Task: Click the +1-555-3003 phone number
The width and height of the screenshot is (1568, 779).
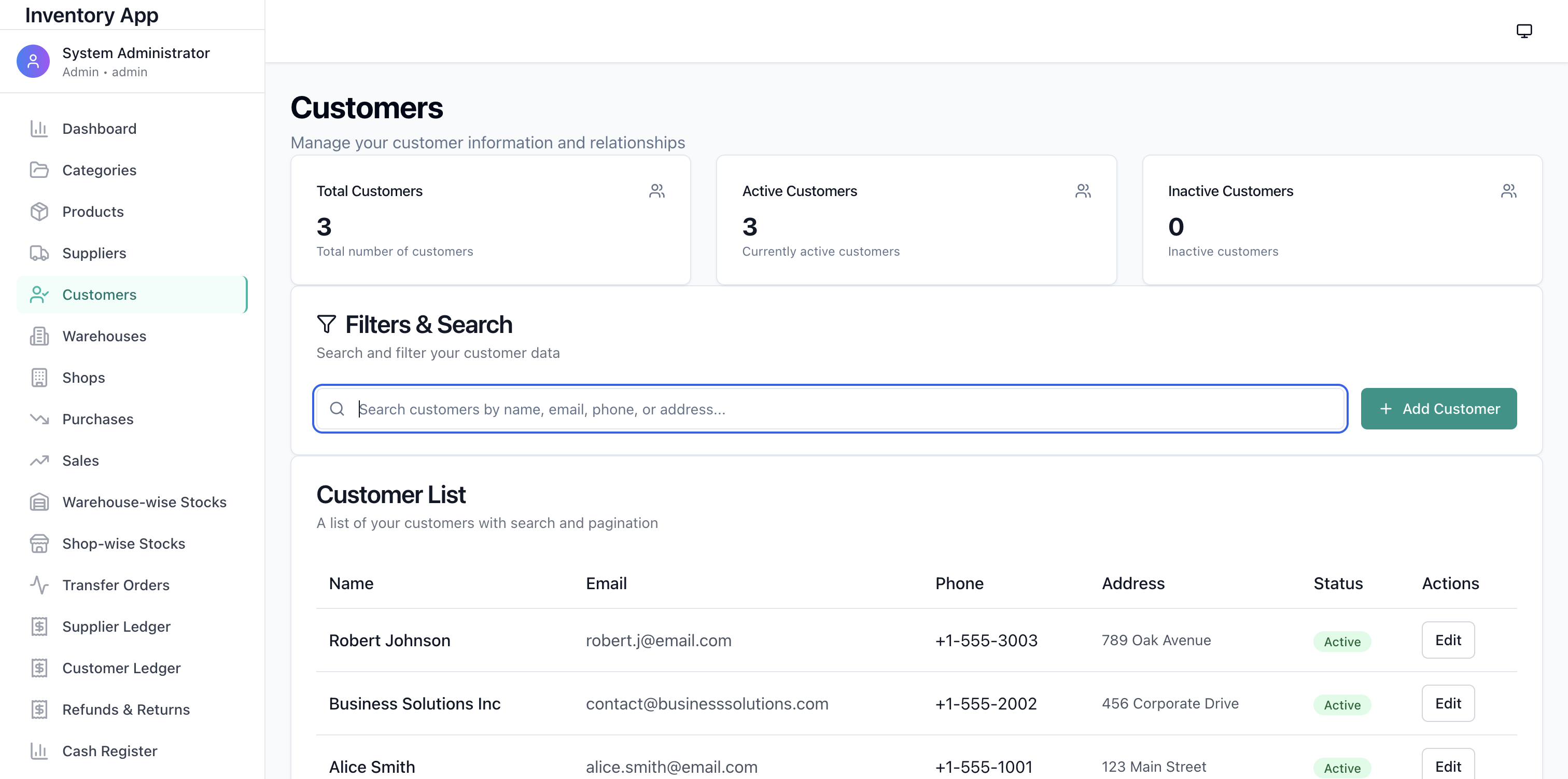Action: (x=987, y=640)
